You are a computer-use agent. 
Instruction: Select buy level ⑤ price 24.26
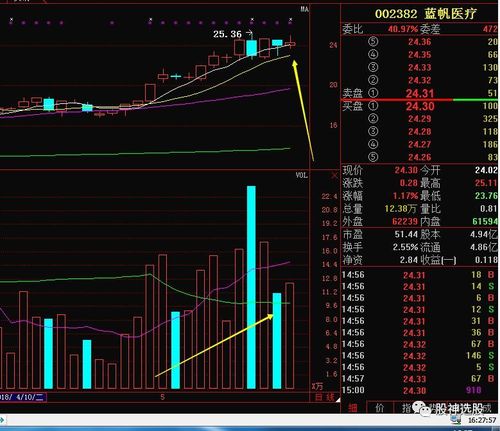click(419, 157)
